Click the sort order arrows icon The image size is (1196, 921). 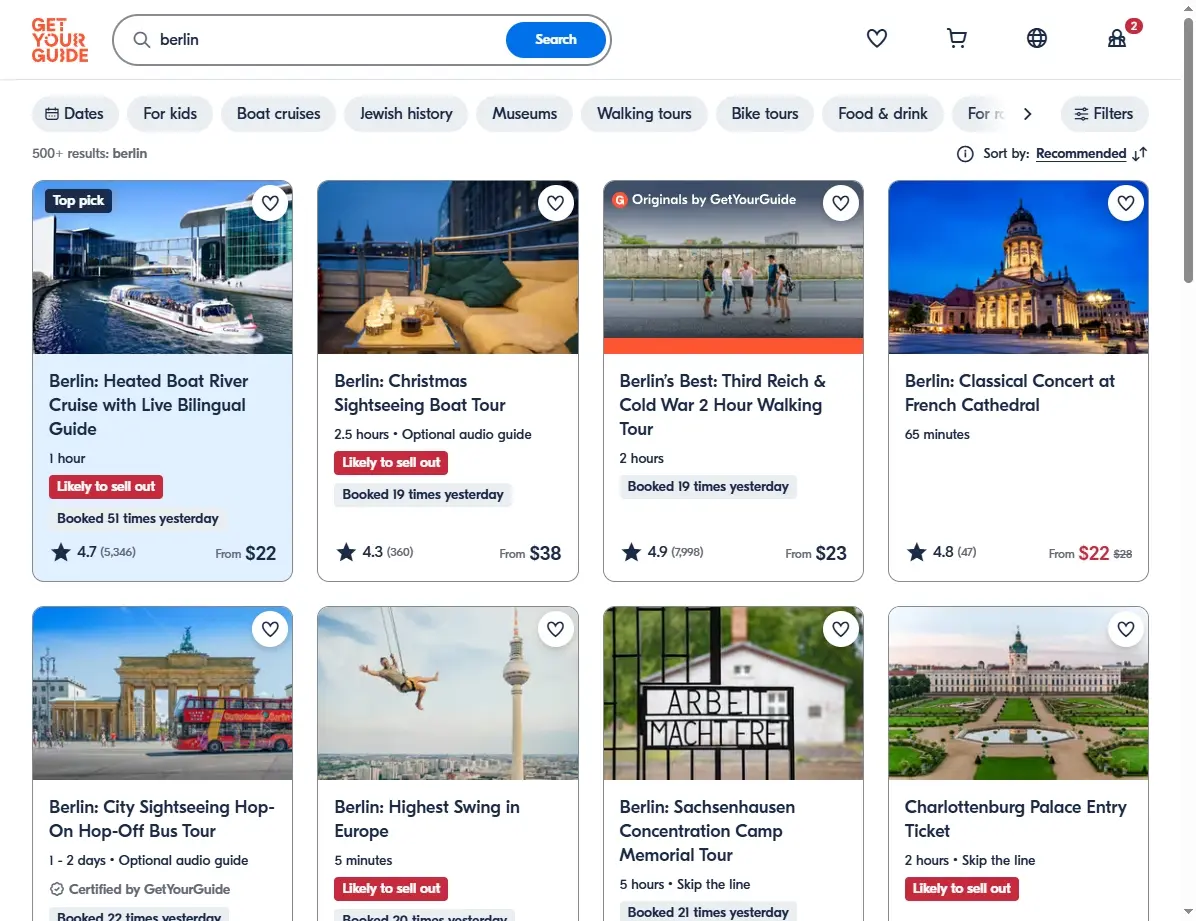pyautogui.click(x=1140, y=154)
